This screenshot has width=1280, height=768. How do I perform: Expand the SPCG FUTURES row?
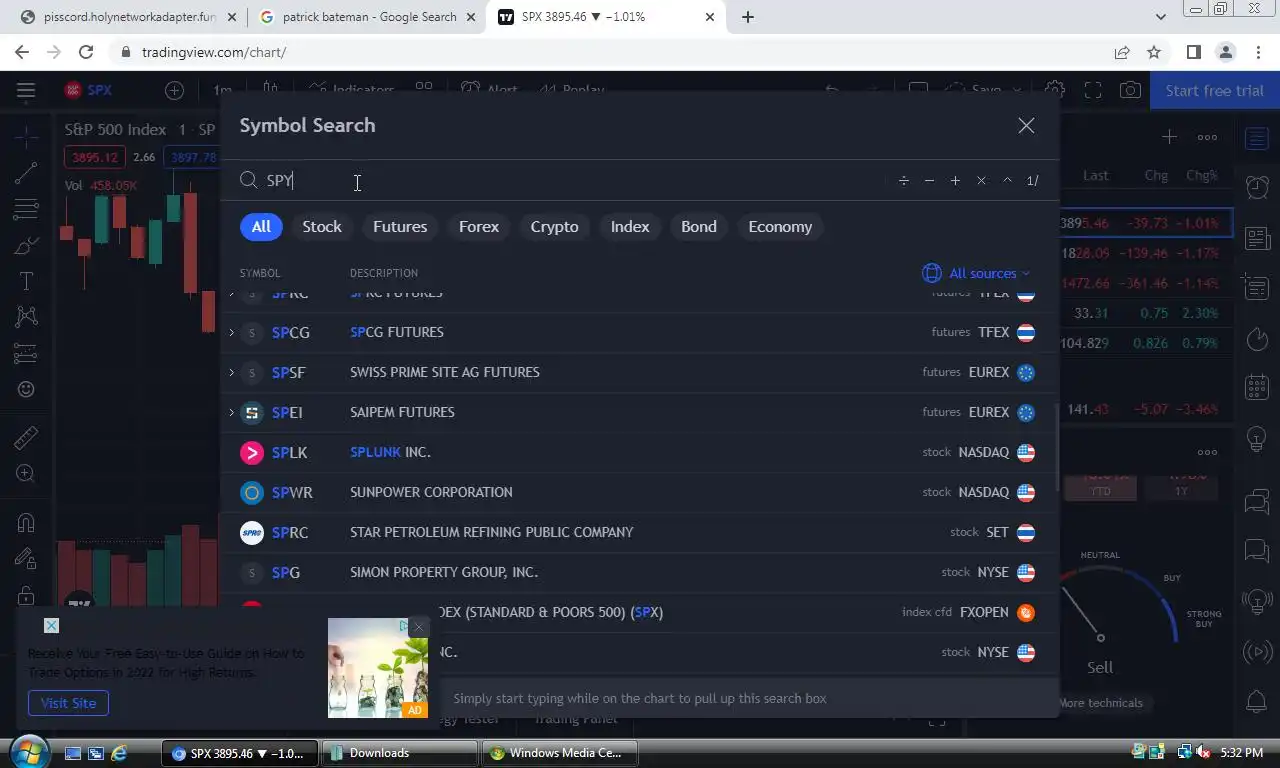[x=232, y=332]
